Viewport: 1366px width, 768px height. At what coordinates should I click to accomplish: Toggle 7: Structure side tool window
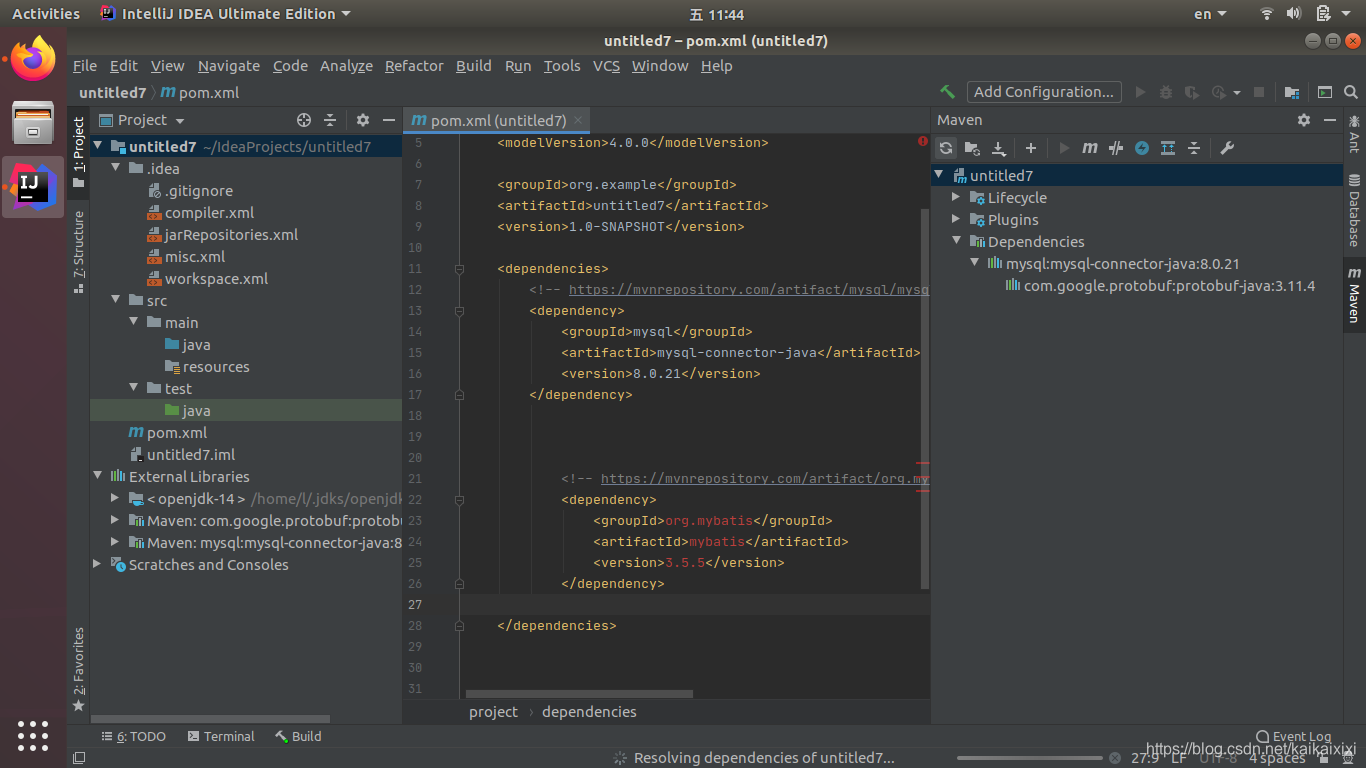[x=79, y=252]
